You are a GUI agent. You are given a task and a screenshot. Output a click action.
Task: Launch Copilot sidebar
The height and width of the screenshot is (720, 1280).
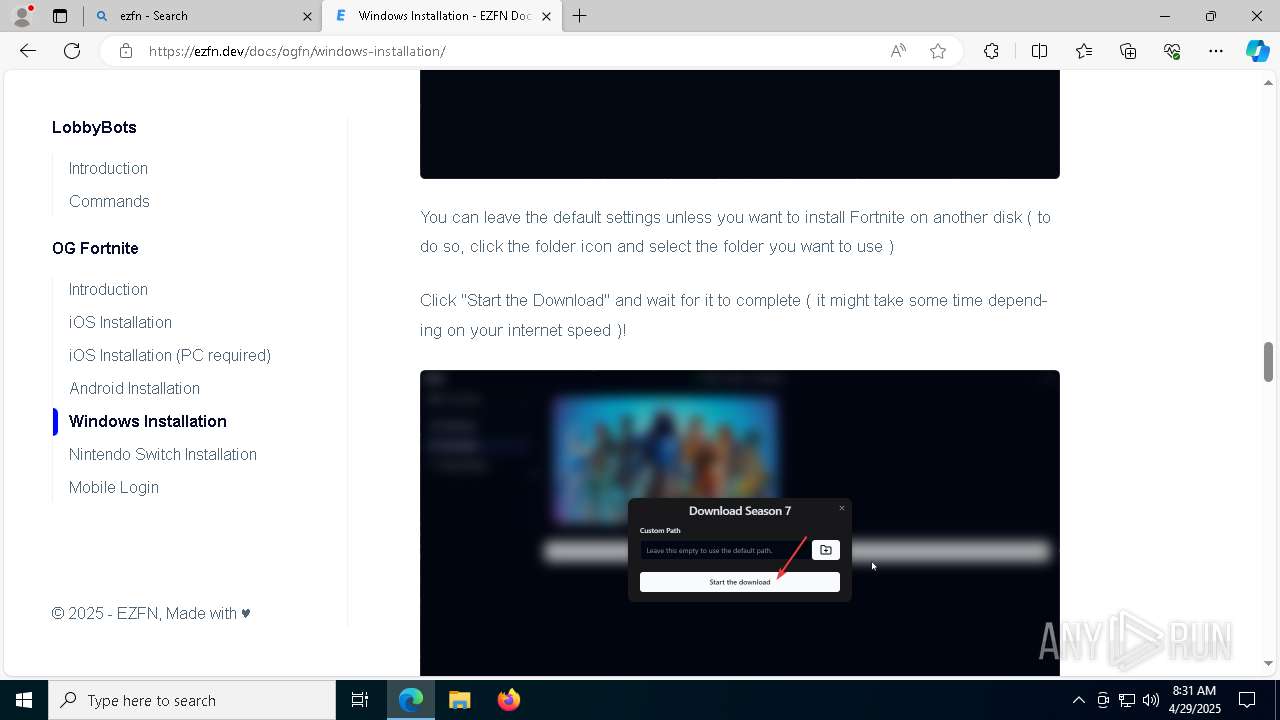(x=1257, y=51)
